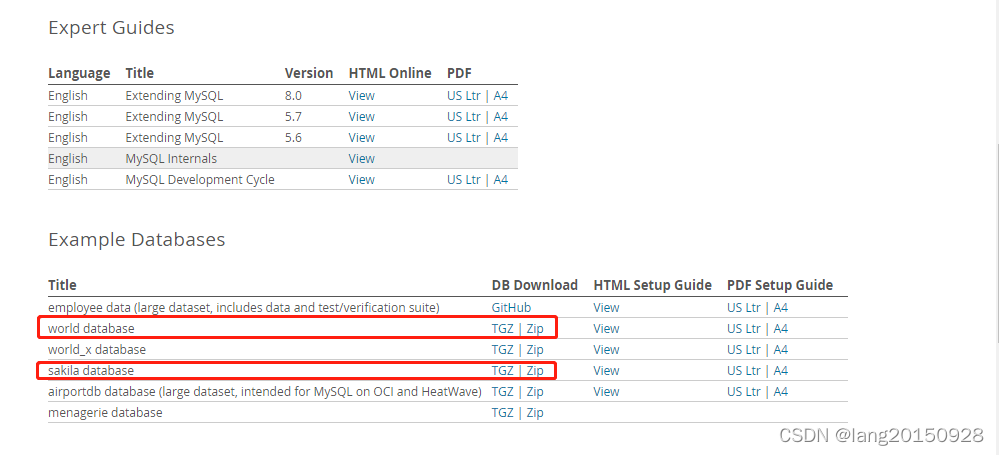Download sakila database TGZ archive
Screen dimensions: 999x455
tap(503, 372)
